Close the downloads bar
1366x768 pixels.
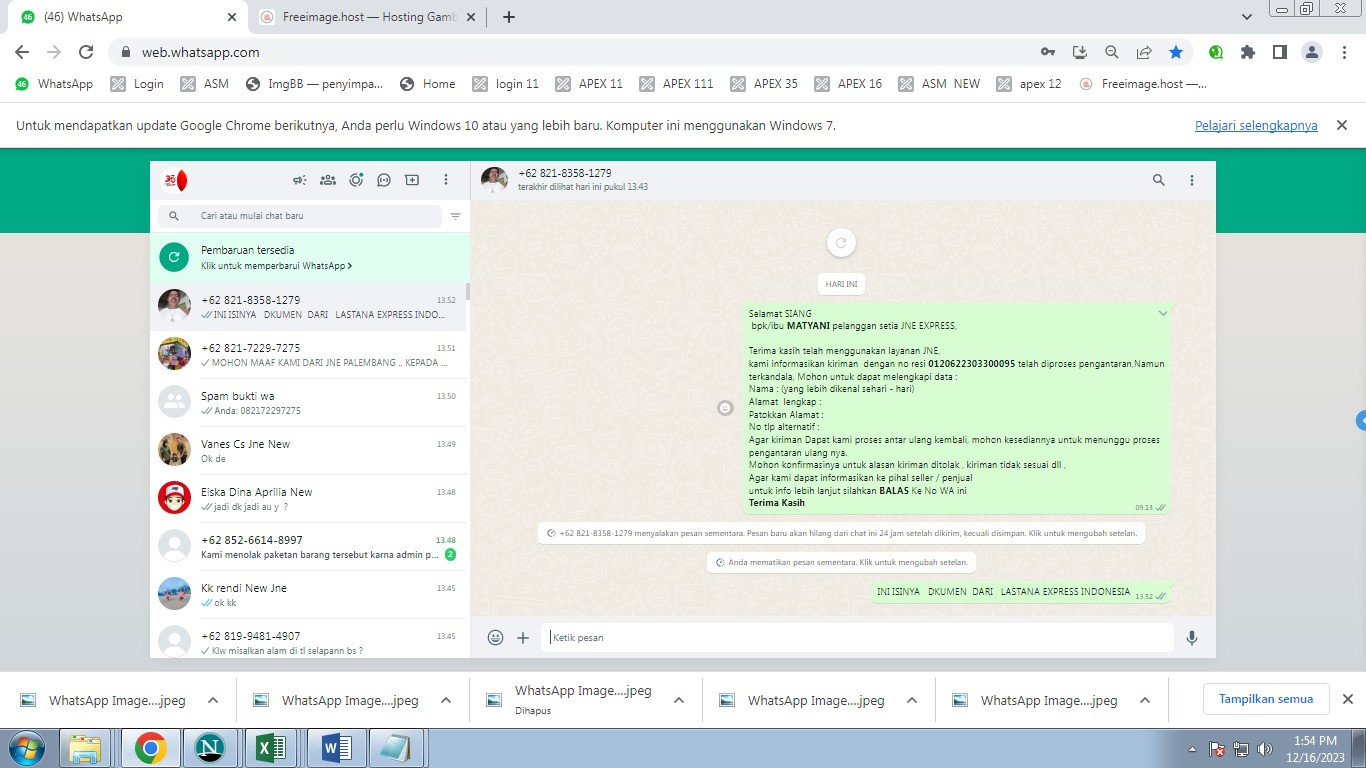tap(1347, 699)
